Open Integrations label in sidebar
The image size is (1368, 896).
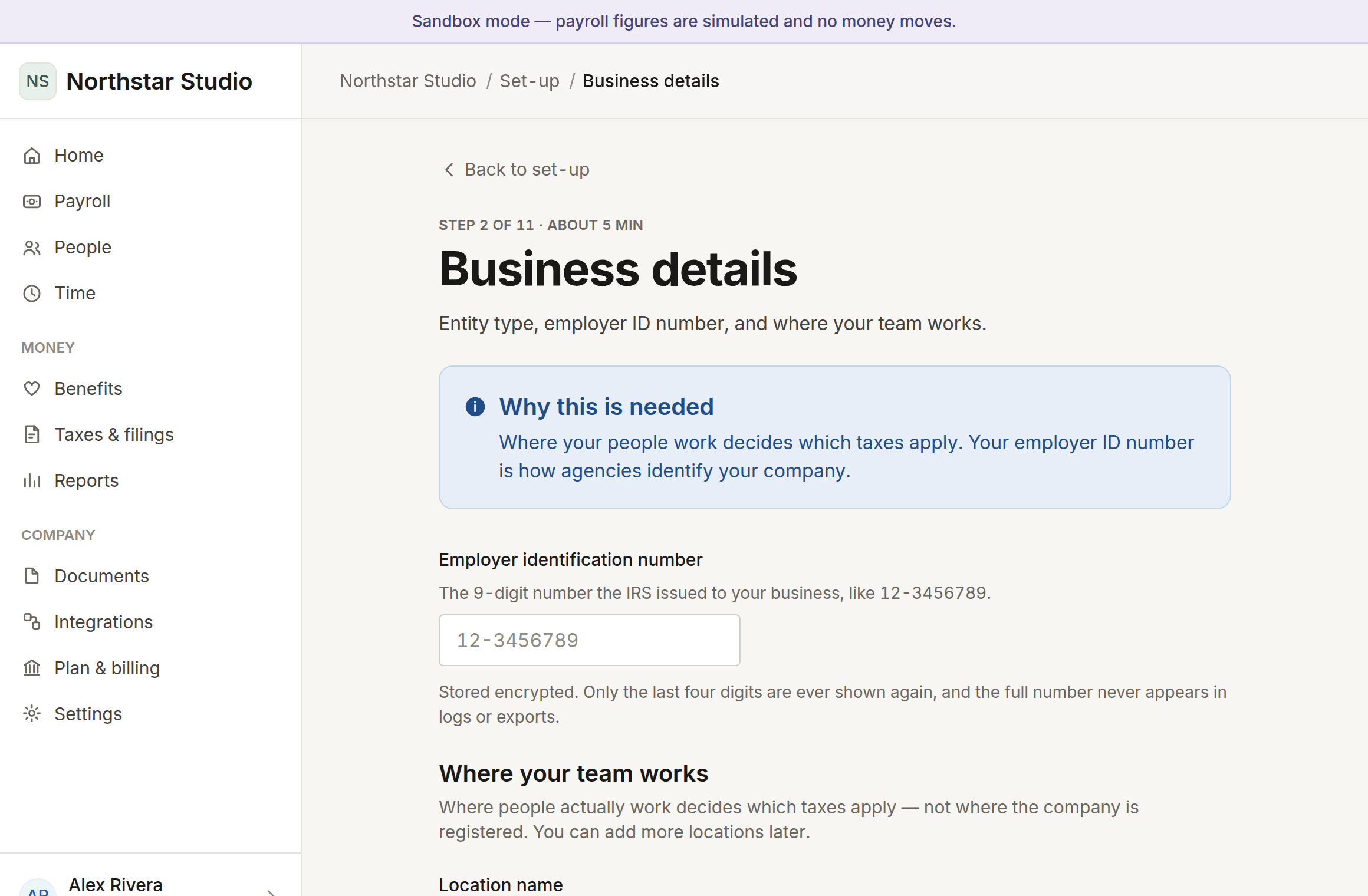tap(104, 622)
